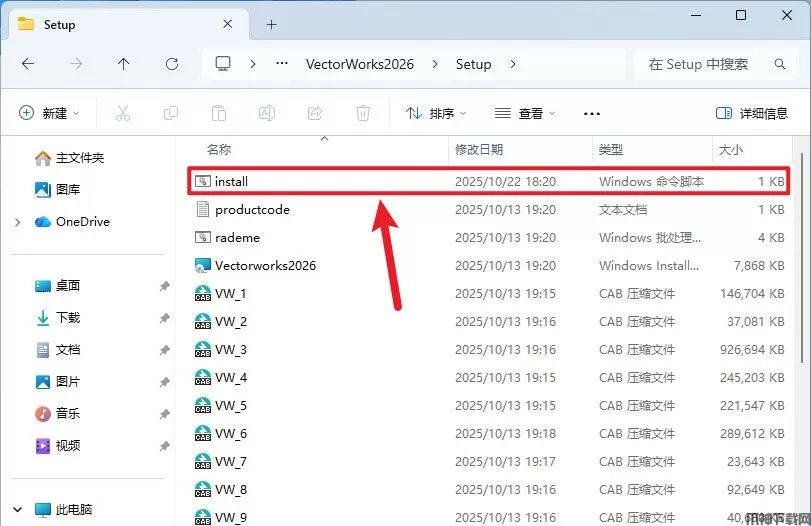Unpin Music (音乐) using its pin icon
The width and height of the screenshot is (811, 526).
tap(164, 414)
